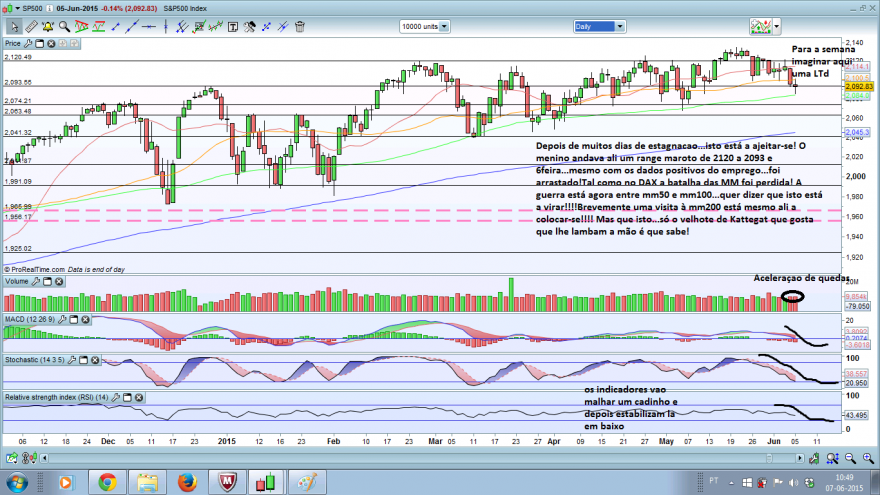880x495 pixels.
Task: Click the zigzag candle pattern tool
Action: 216,26
